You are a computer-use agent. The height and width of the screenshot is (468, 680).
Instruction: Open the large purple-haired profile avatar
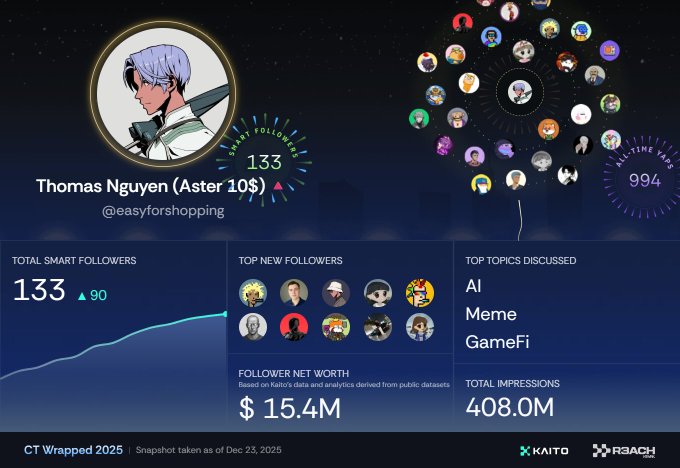point(163,94)
